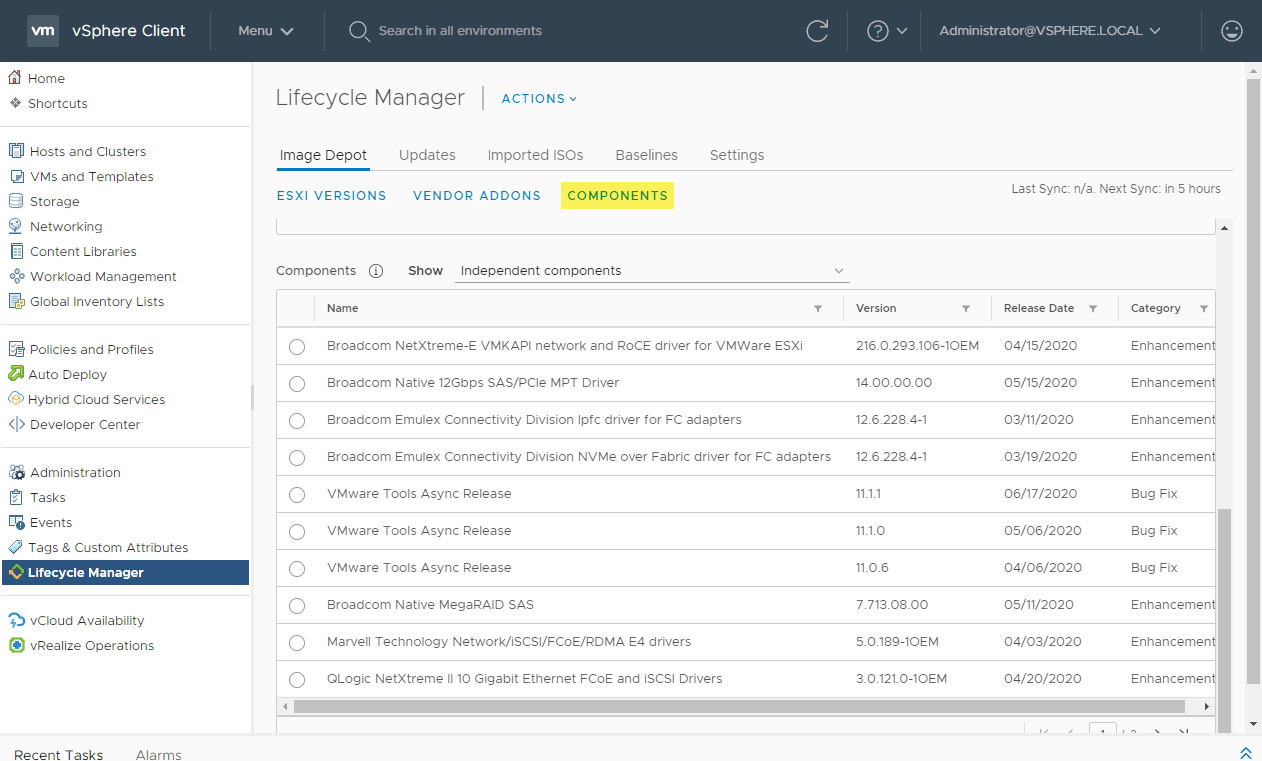
Task: Click the refresh icon in top bar
Action: (817, 31)
